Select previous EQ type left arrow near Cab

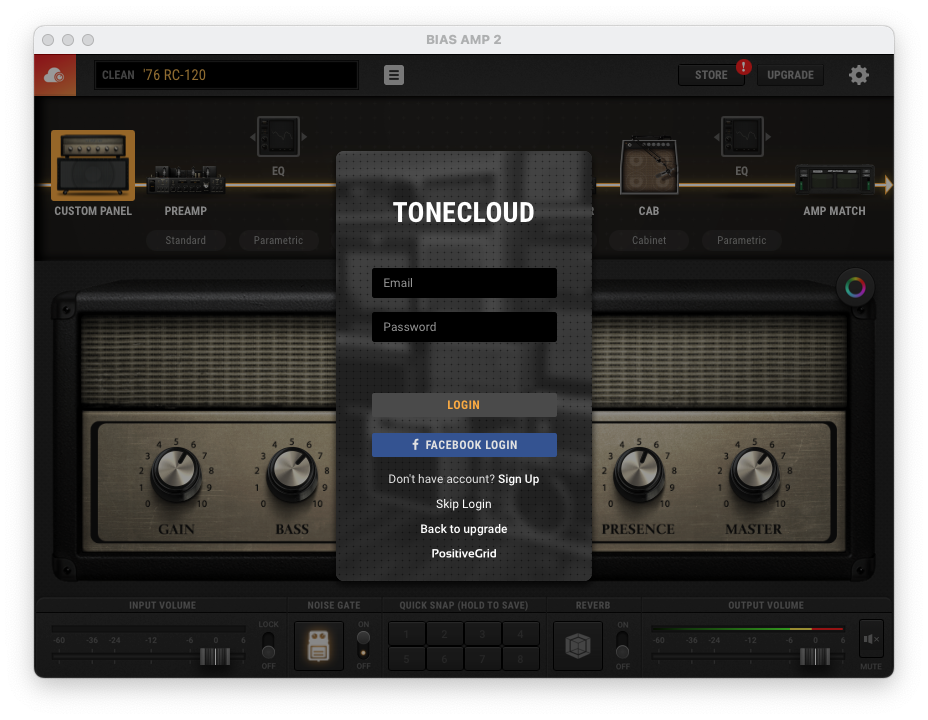pos(716,137)
